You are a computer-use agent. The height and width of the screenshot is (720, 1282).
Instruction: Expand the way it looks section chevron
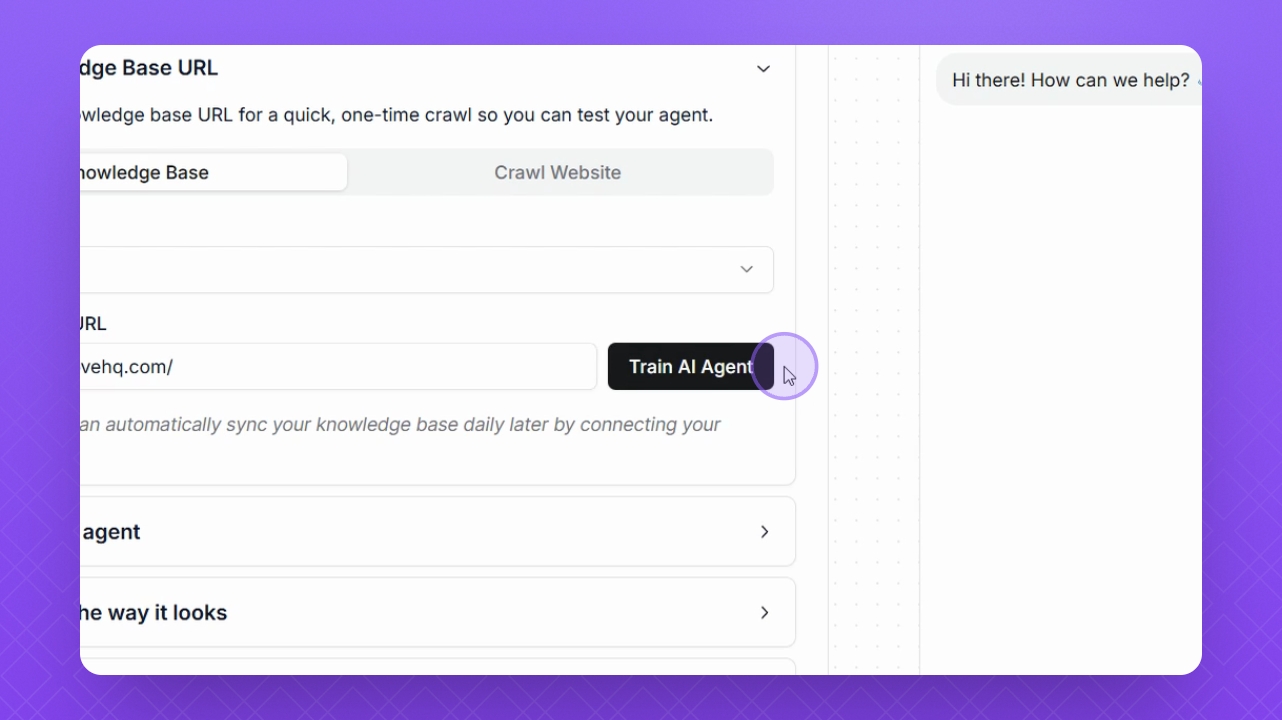point(764,612)
